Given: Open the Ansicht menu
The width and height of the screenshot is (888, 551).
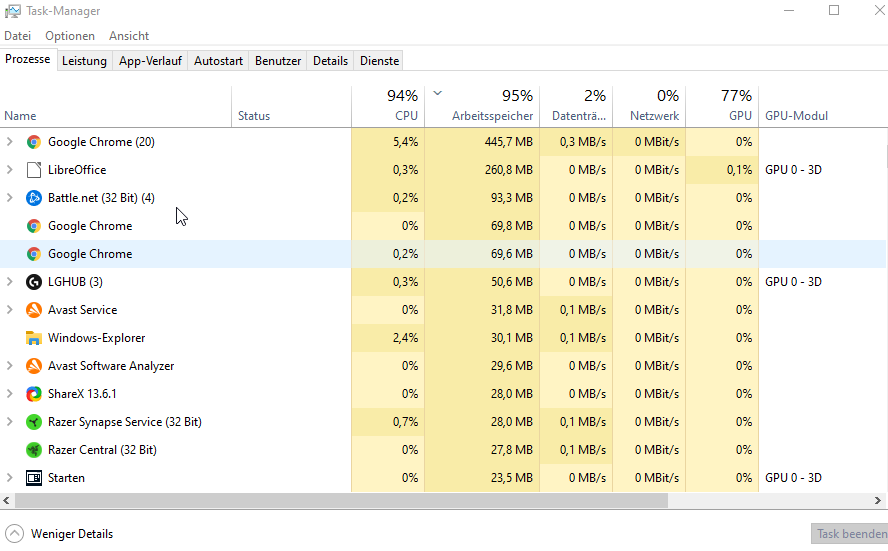Looking at the screenshot, I should (129, 36).
